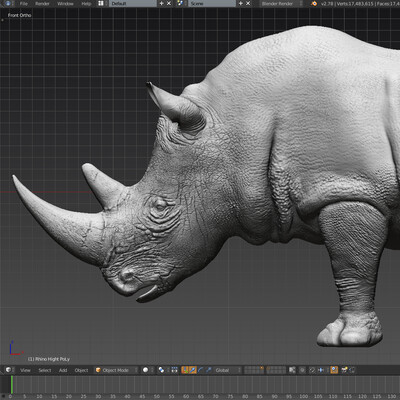Toggle proportional editing icon
This screenshot has height=400, width=400.
tap(302, 370)
